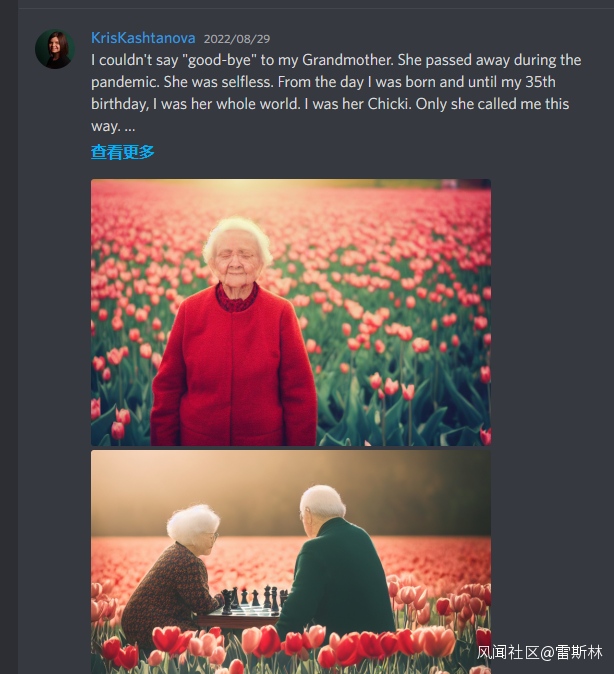Click the divider line above the message
The height and width of the screenshot is (674, 614).
click(316, 8)
